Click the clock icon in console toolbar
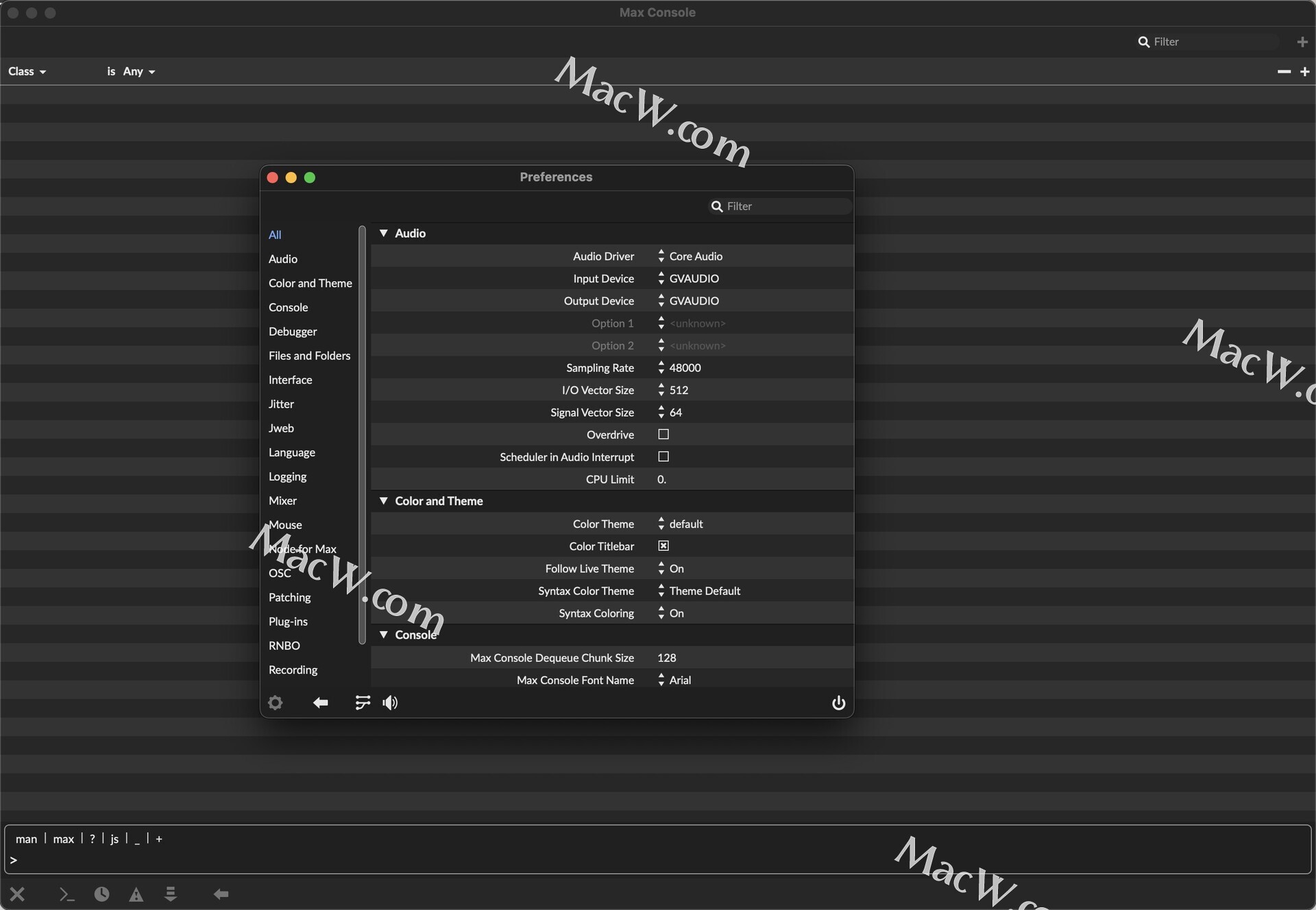The image size is (1316, 910). pos(101,894)
